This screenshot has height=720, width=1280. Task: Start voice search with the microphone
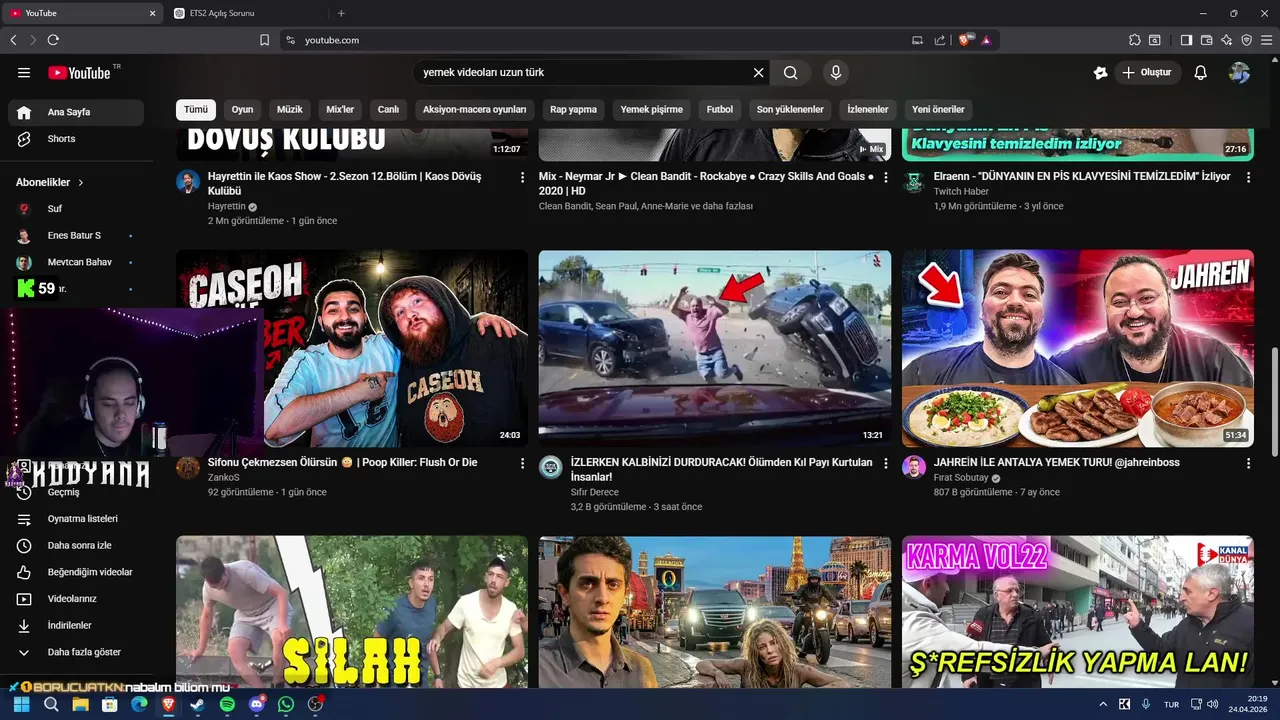coord(836,73)
